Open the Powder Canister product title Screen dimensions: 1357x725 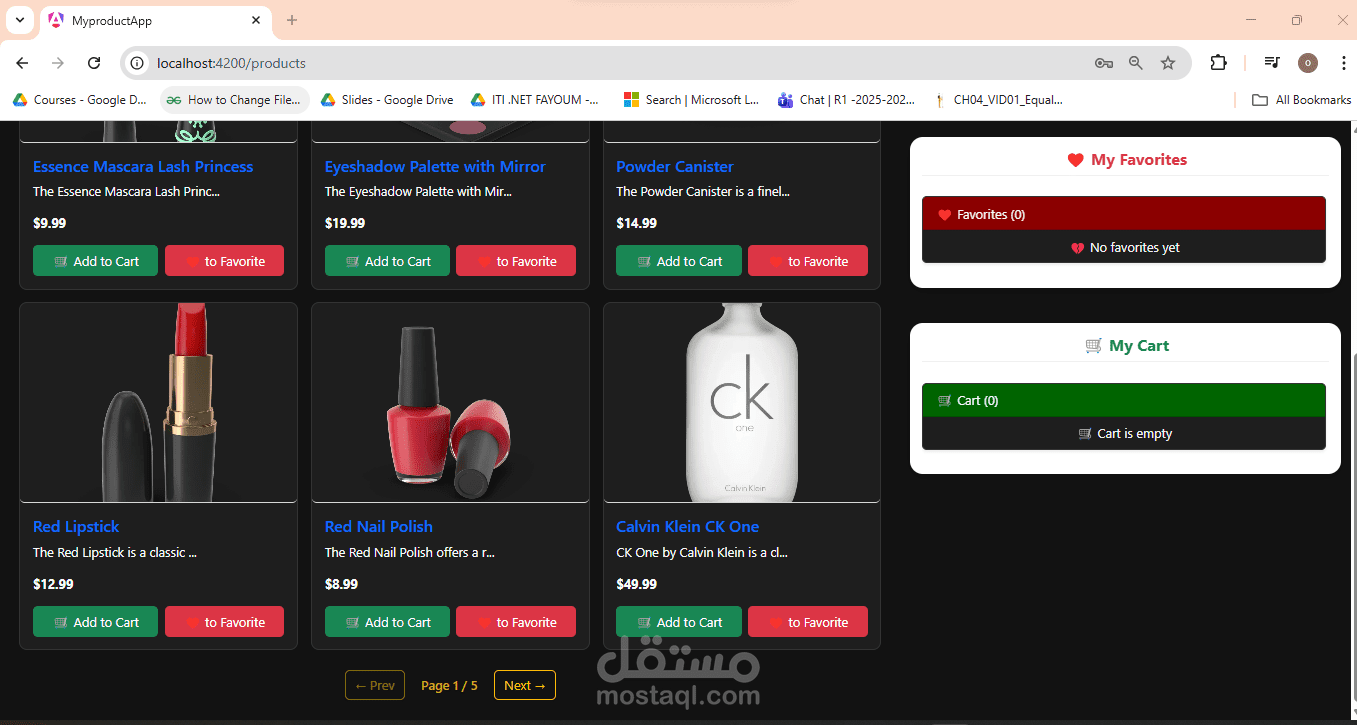pos(675,167)
